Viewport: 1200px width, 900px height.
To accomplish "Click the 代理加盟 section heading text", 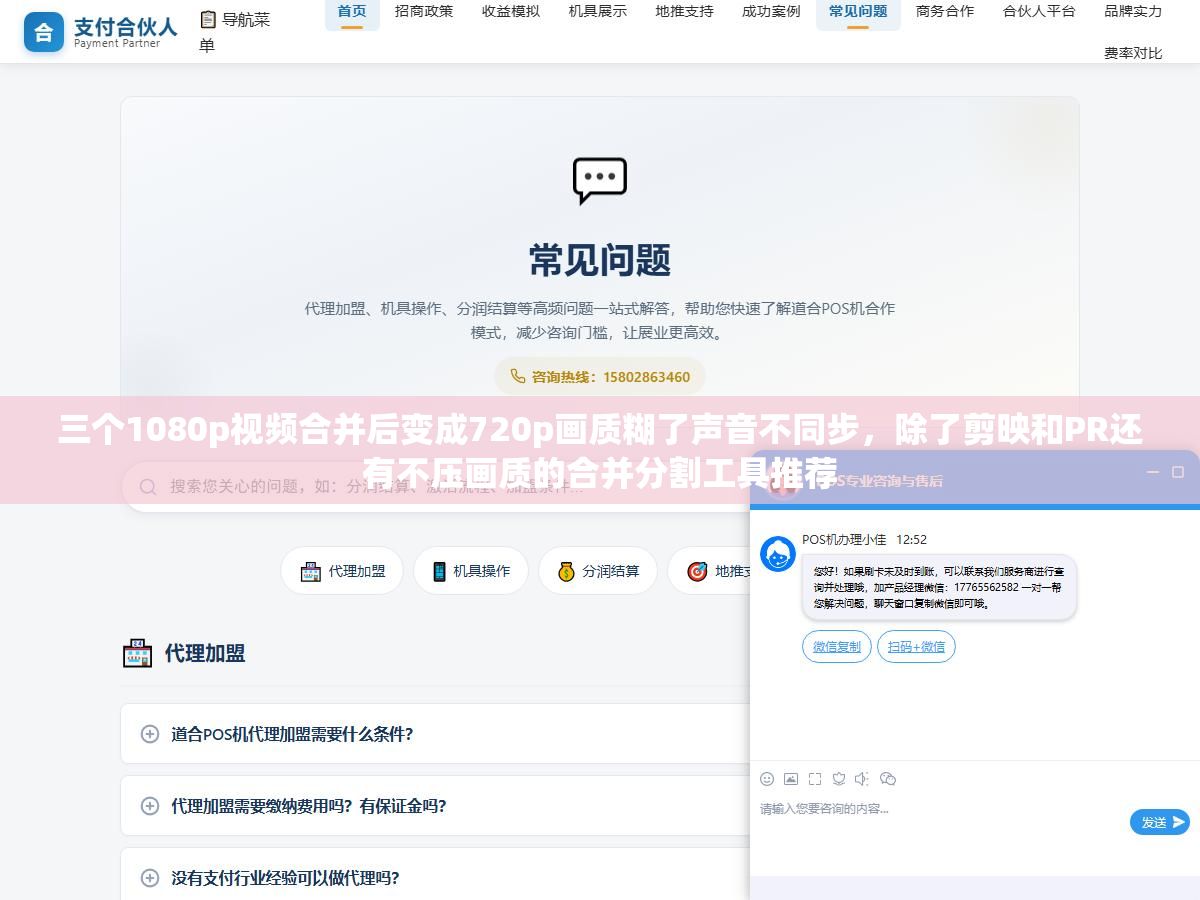I will (205, 653).
